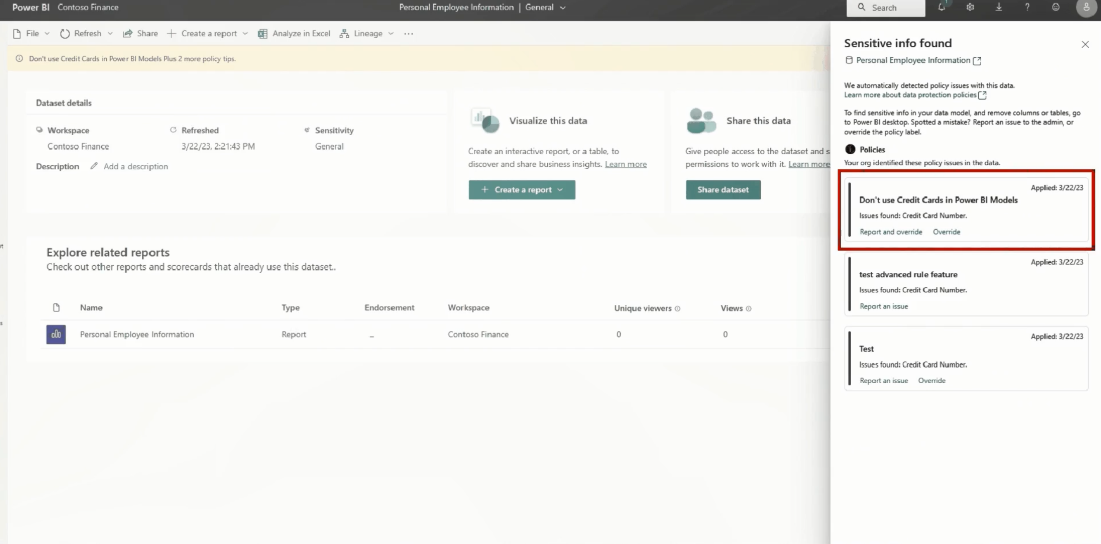Click Learn more about data protection policies

click(x=910, y=95)
